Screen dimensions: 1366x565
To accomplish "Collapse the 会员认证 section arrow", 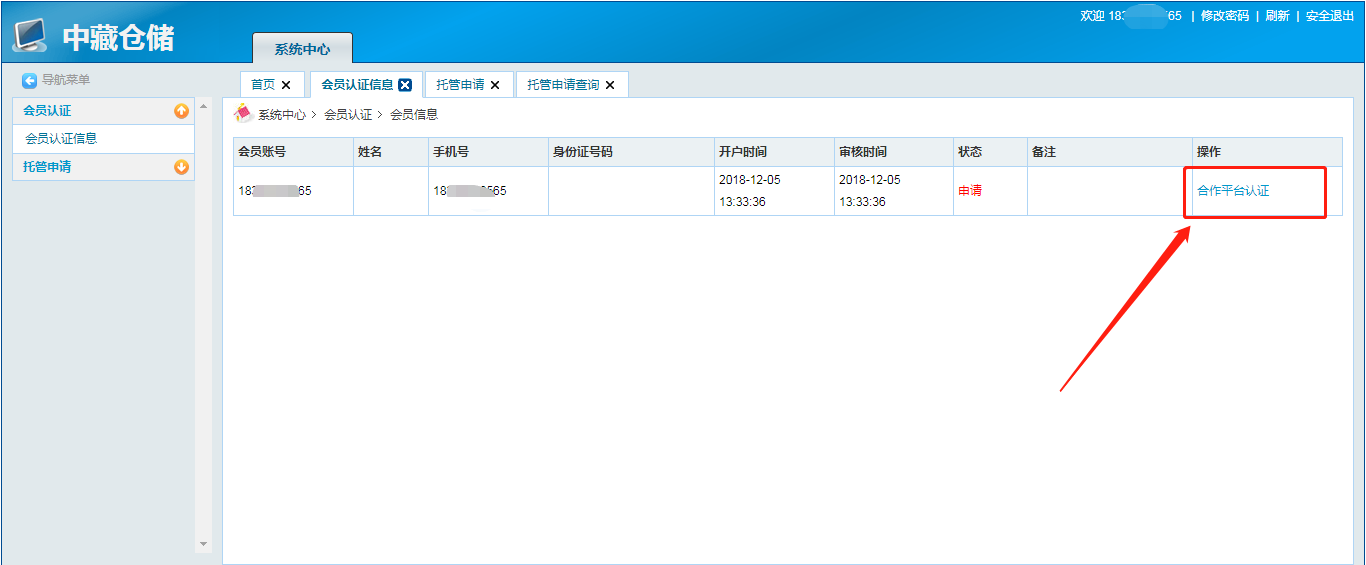I will coord(181,111).
